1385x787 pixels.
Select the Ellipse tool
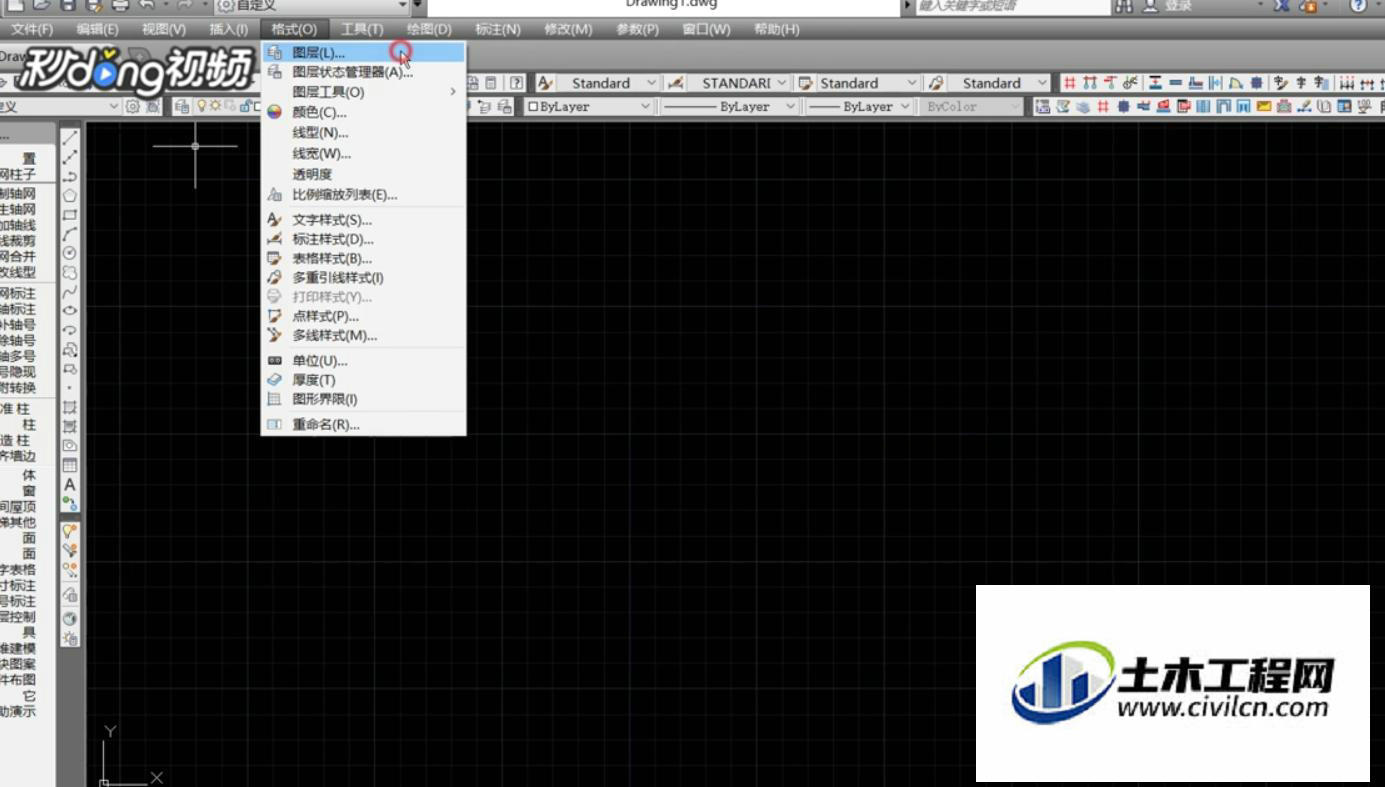pos(70,310)
